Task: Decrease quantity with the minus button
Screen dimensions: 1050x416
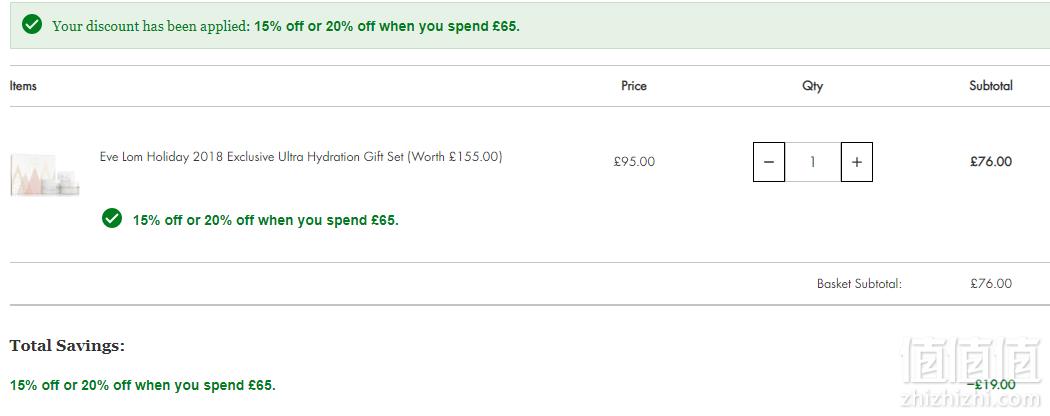Action: (x=769, y=162)
